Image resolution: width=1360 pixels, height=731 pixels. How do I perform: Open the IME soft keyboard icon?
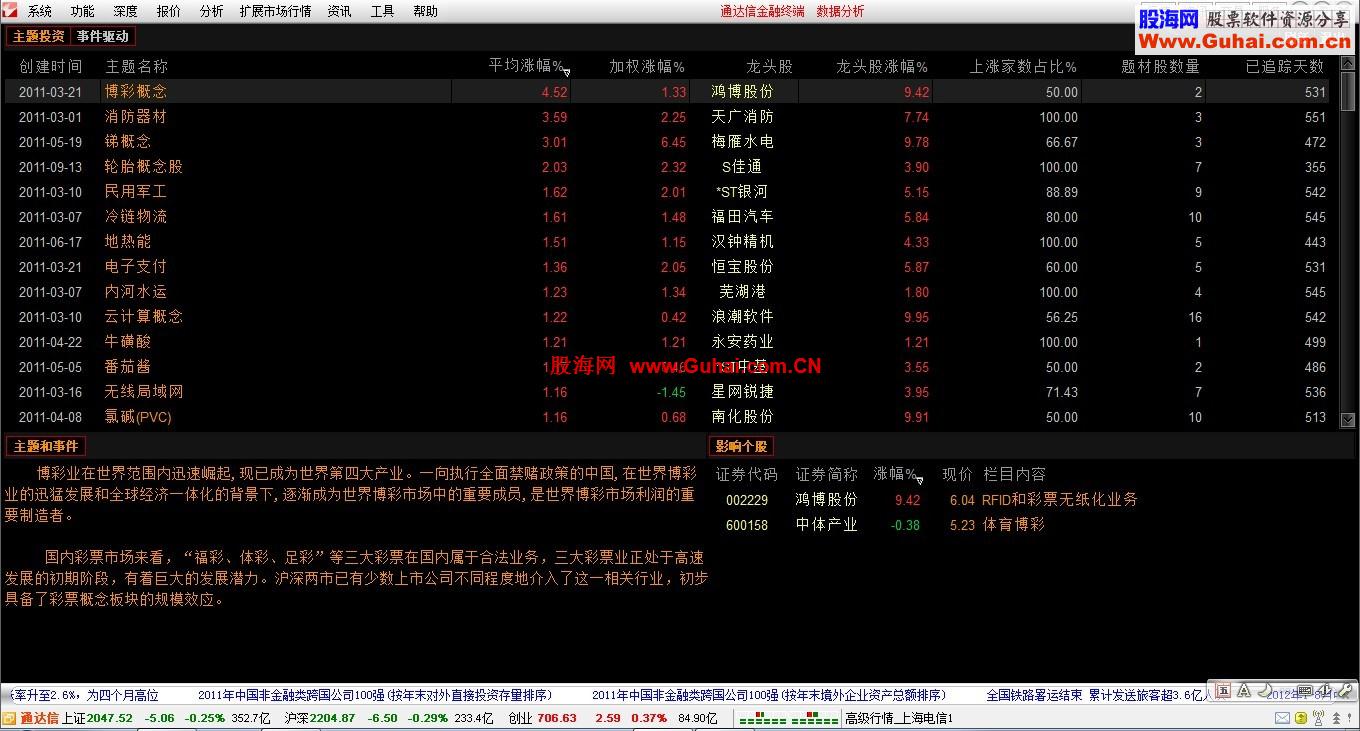tap(1305, 691)
